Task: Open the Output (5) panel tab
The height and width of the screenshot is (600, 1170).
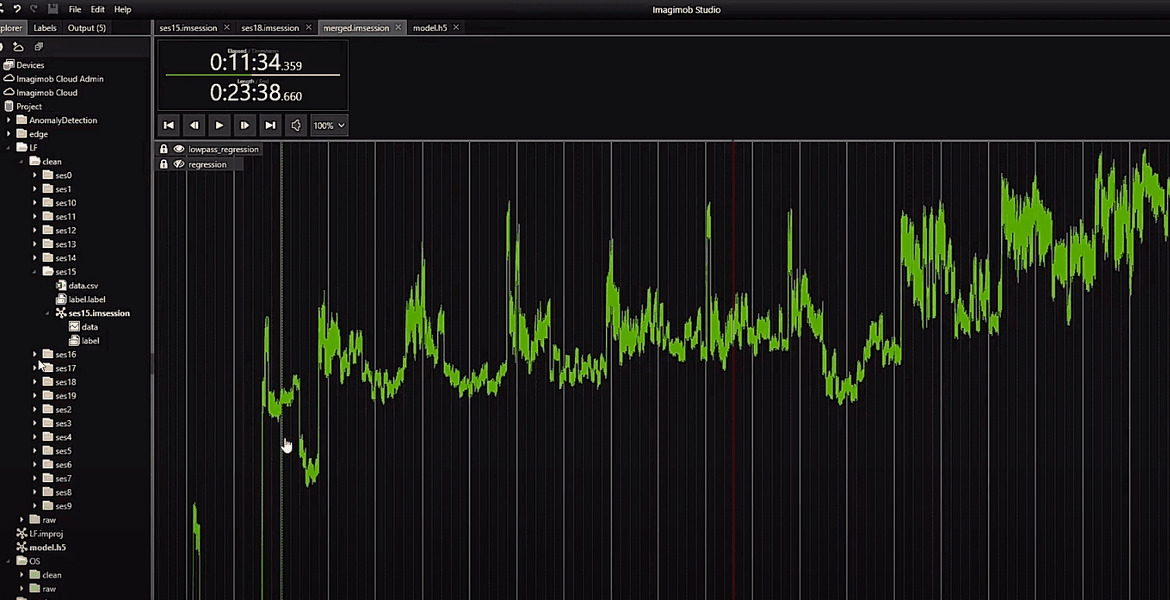Action: click(x=86, y=28)
